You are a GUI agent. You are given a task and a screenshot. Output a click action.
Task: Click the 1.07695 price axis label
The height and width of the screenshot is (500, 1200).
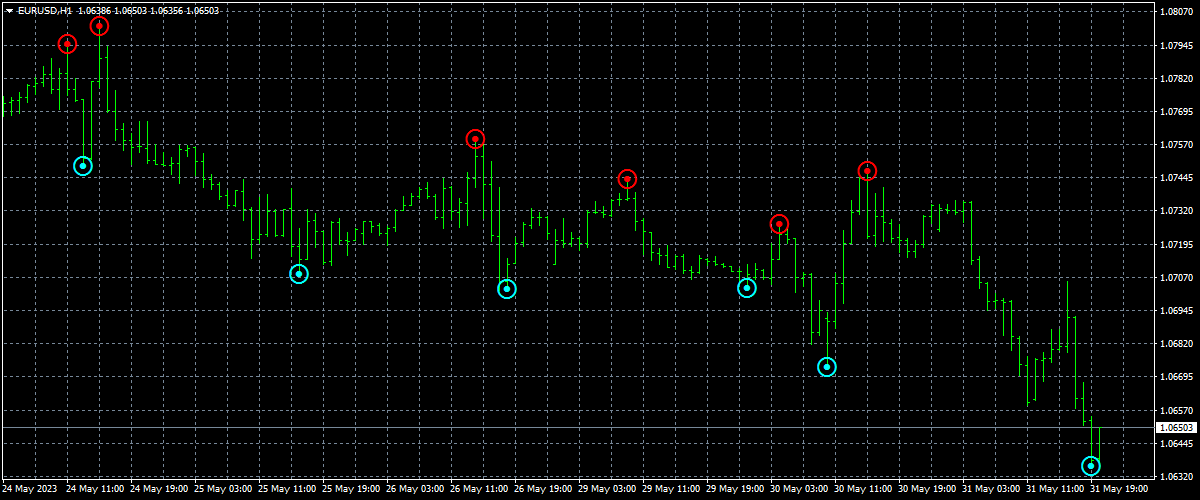coord(1177,112)
